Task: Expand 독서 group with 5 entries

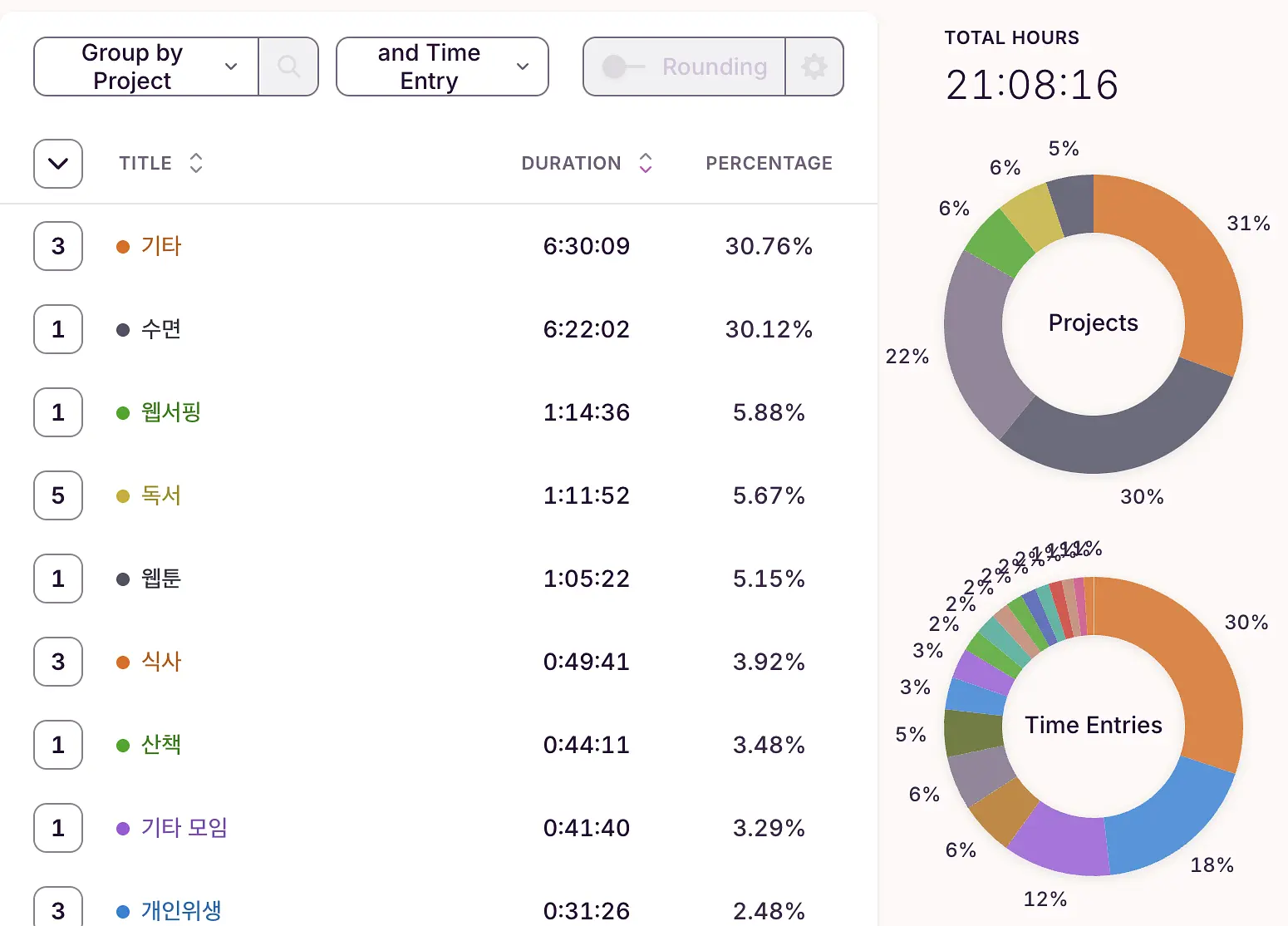Action: (58, 495)
